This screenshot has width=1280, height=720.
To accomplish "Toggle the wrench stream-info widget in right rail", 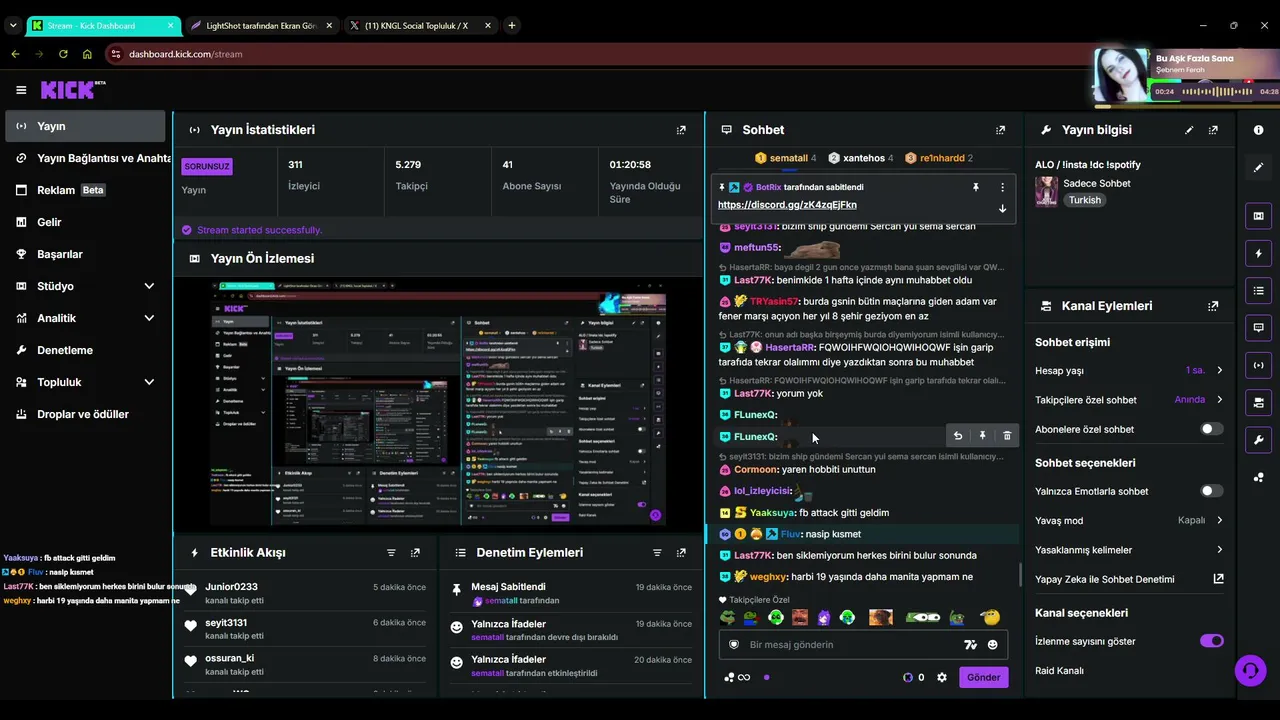I will [1258, 439].
